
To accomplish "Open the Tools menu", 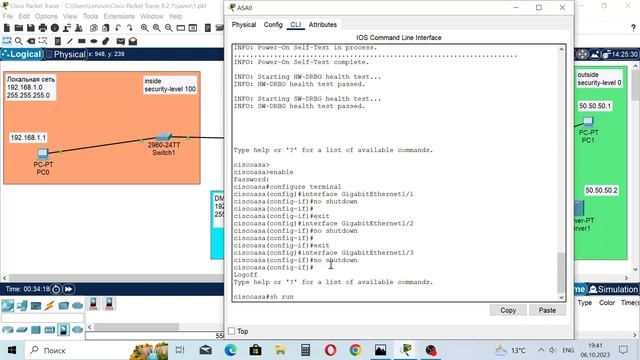I will tap(91, 16).
